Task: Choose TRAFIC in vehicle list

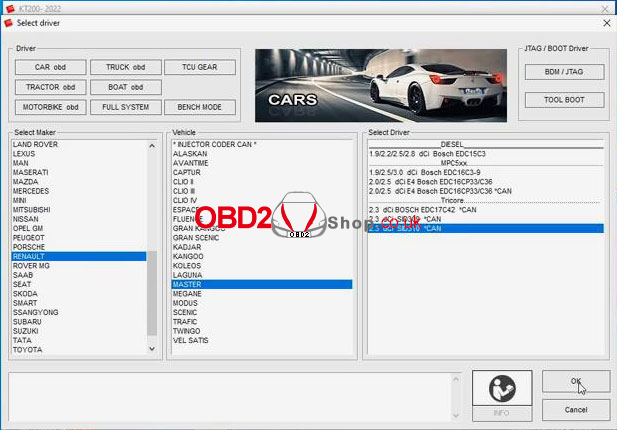Action: click(x=187, y=322)
